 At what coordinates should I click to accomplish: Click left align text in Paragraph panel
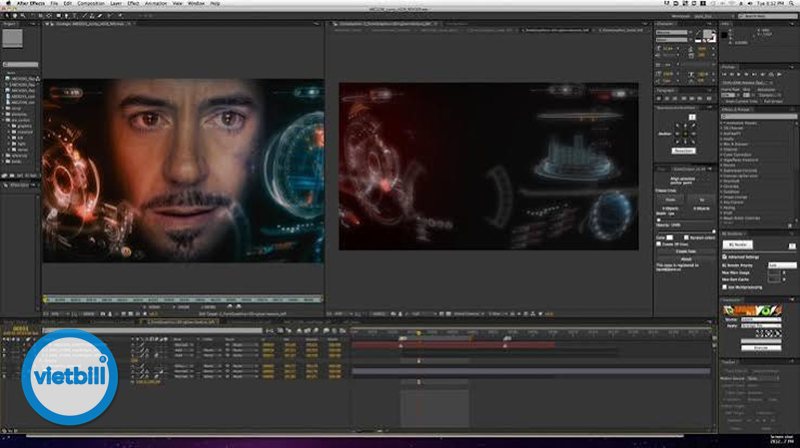coord(659,98)
